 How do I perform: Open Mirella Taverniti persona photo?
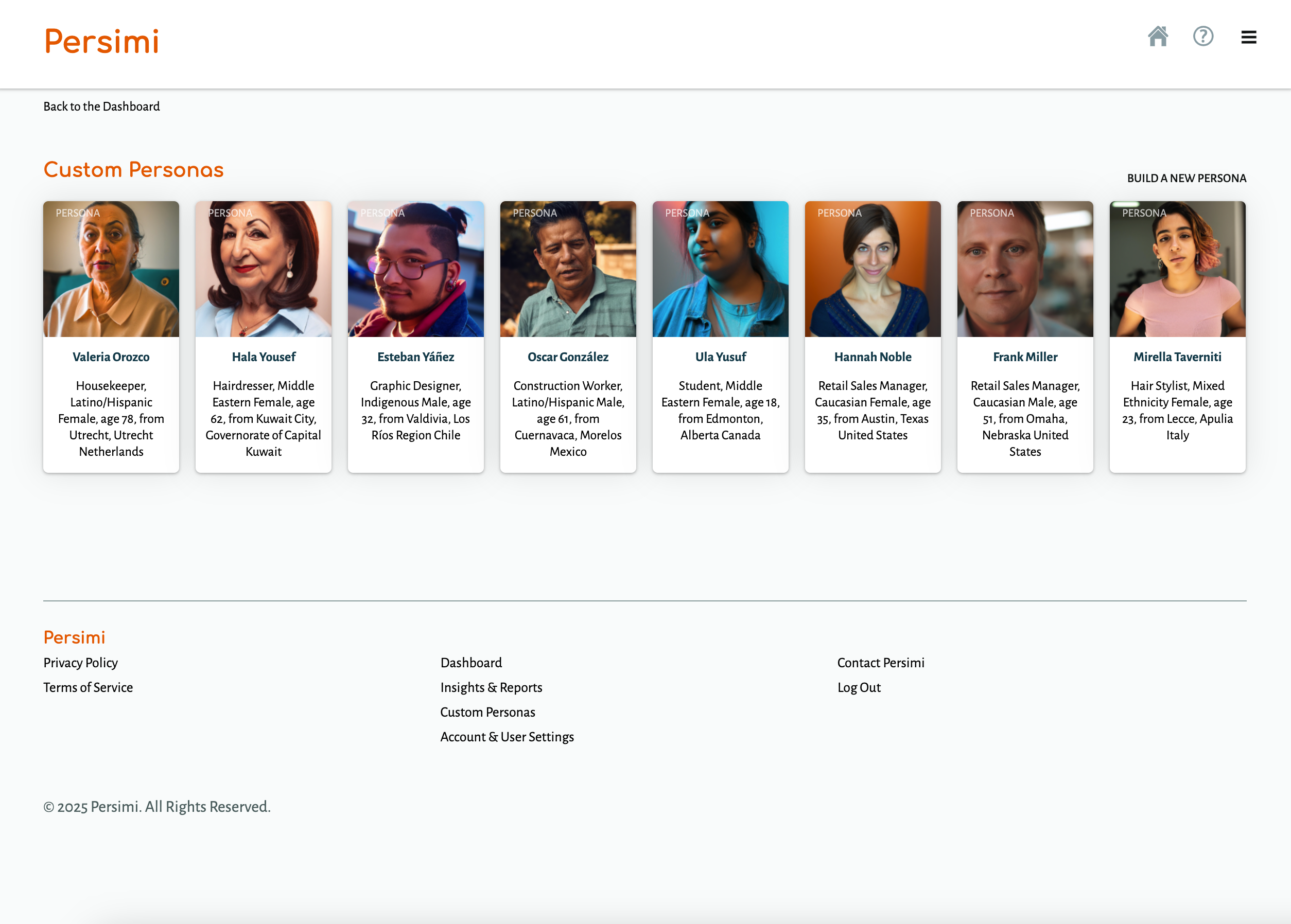click(1178, 269)
